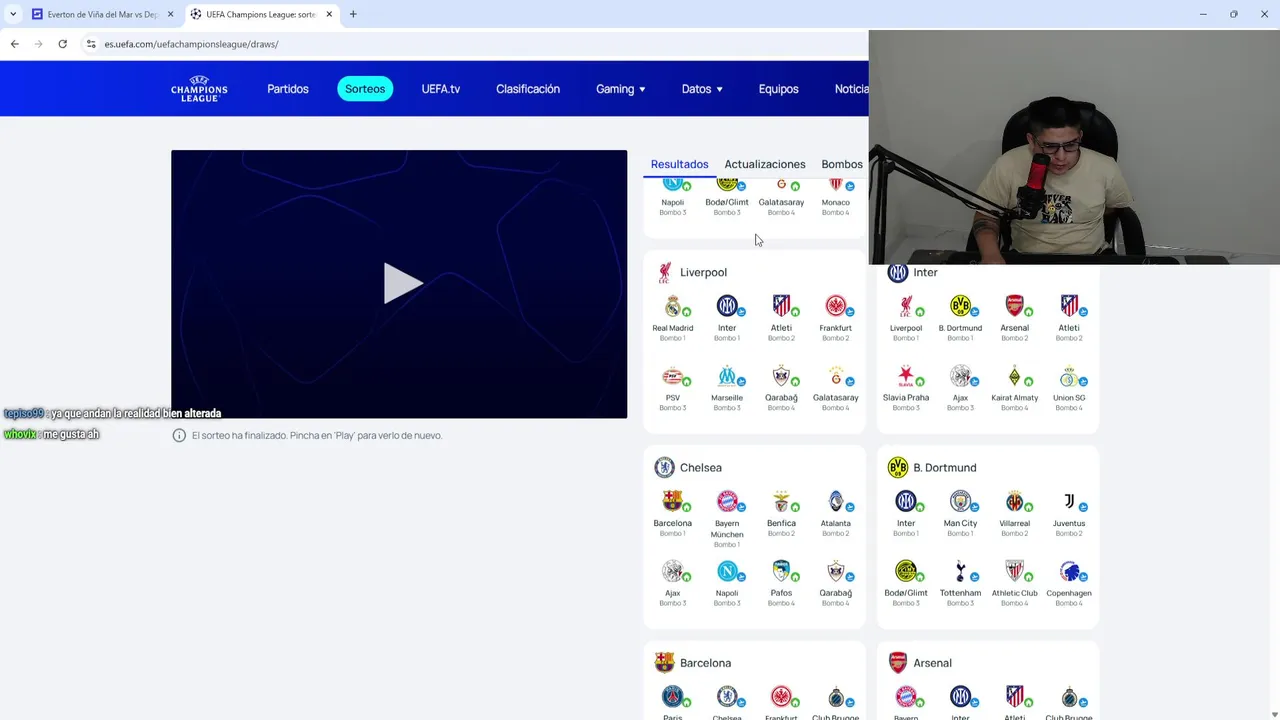
Task: Go back in browser history
Action: tap(14, 44)
